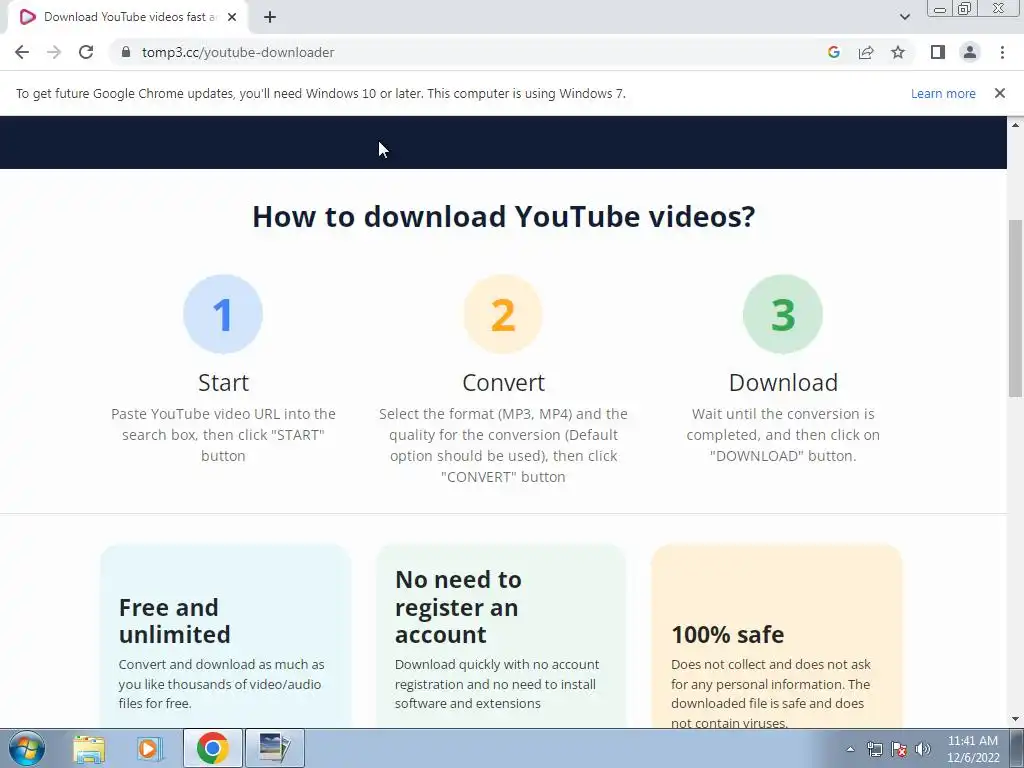The height and width of the screenshot is (768, 1024).
Task: Open a new tab with the plus button
Action: [x=270, y=17]
